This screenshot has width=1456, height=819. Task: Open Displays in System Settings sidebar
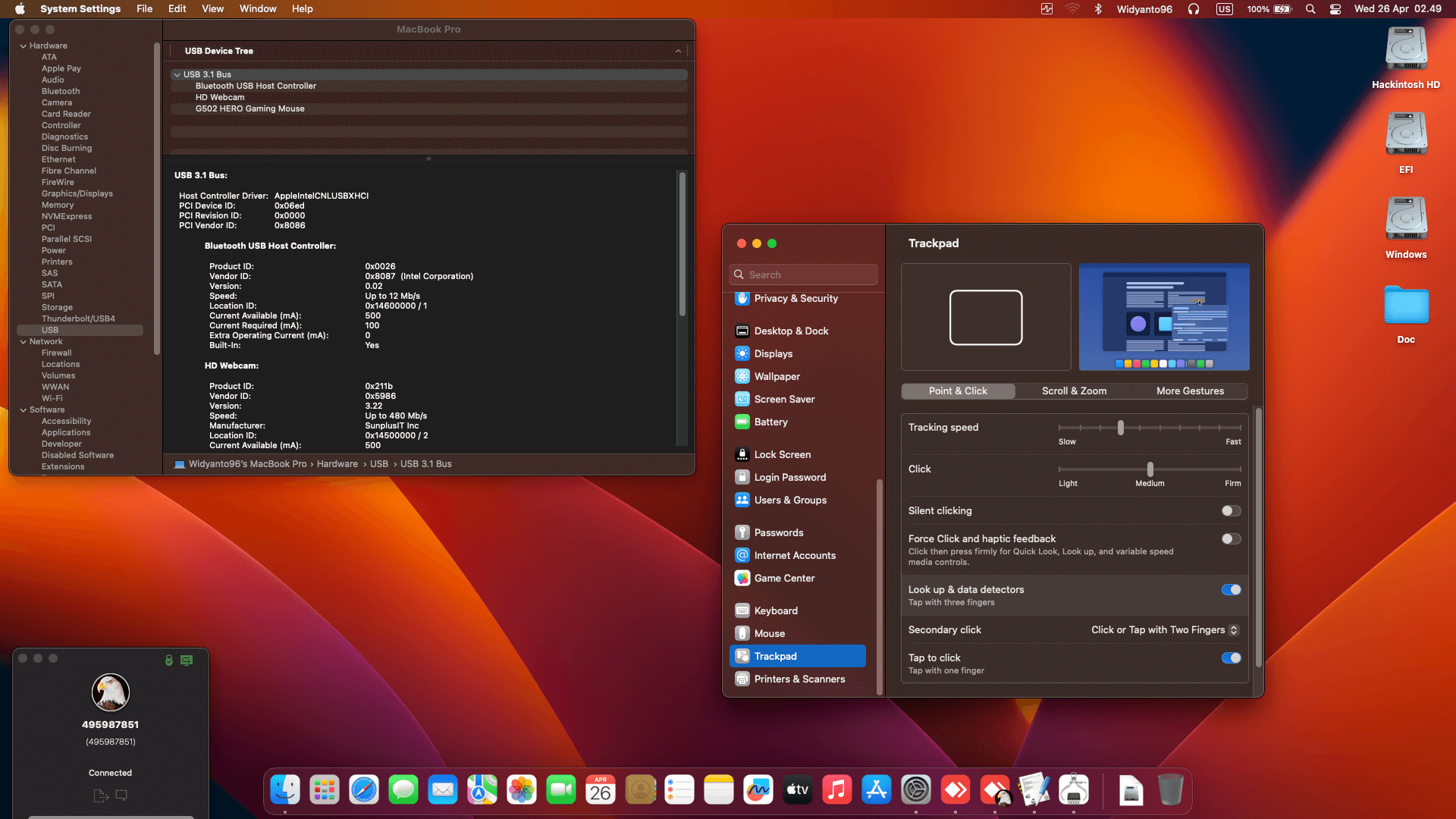(x=798, y=354)
